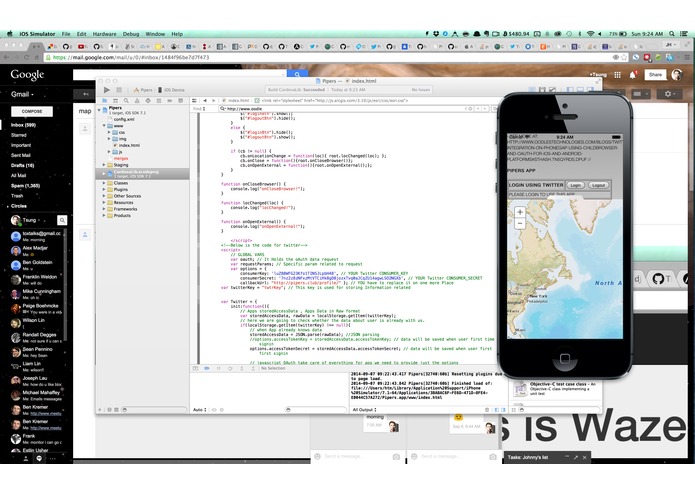Expand the img folder
The image size is (695, 494).
point(109,139)
